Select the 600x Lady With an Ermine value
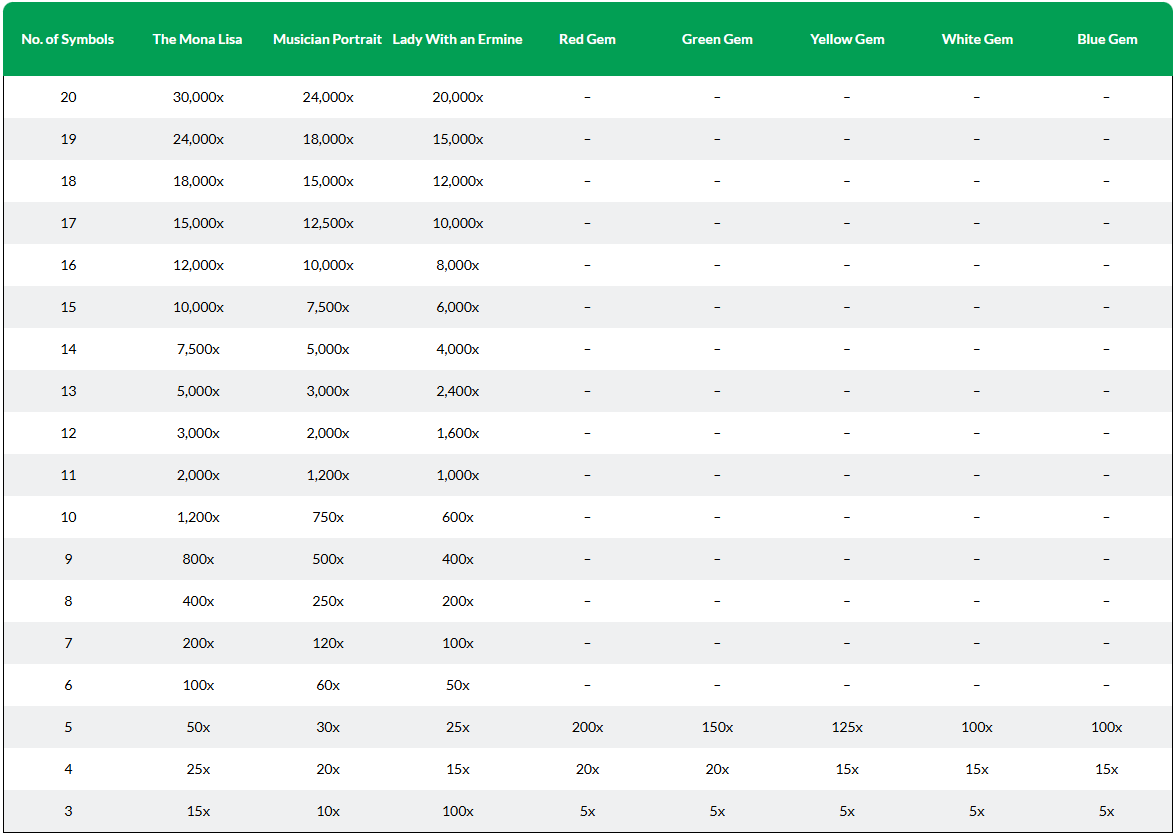 coord(458,518)
